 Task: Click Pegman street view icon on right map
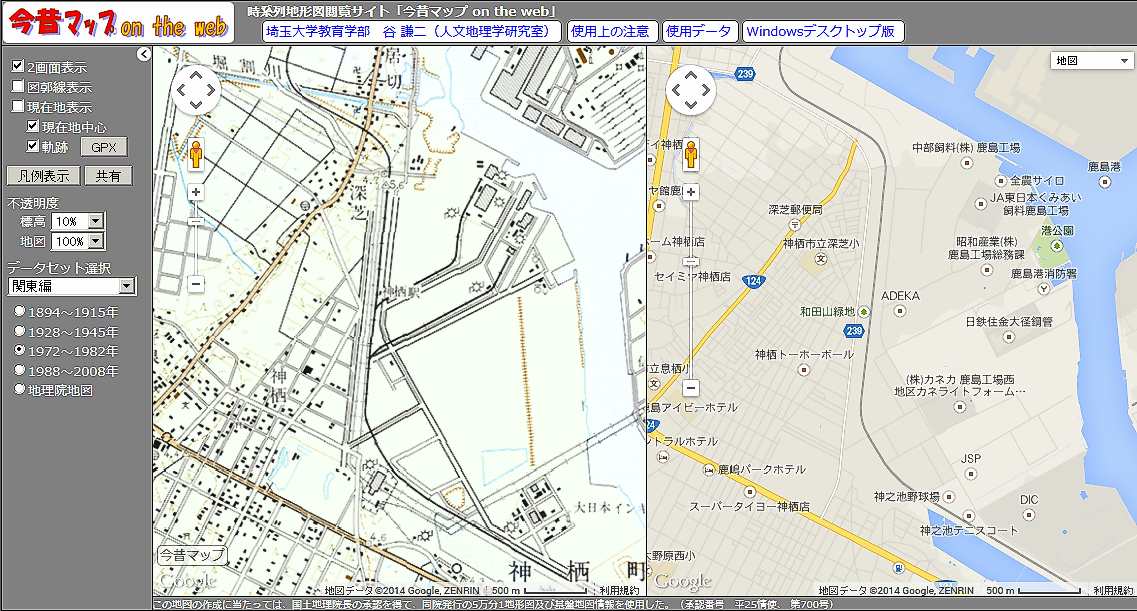[691, 154]
